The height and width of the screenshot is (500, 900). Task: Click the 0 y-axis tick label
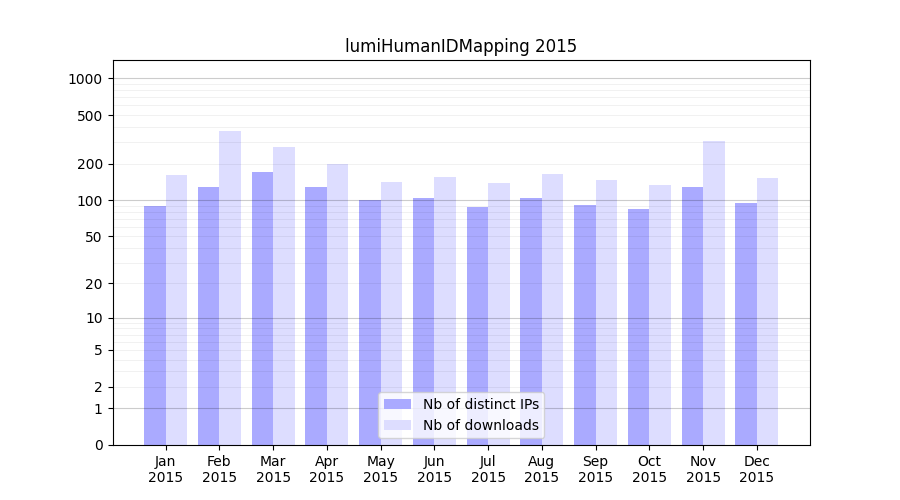point(98,445)
